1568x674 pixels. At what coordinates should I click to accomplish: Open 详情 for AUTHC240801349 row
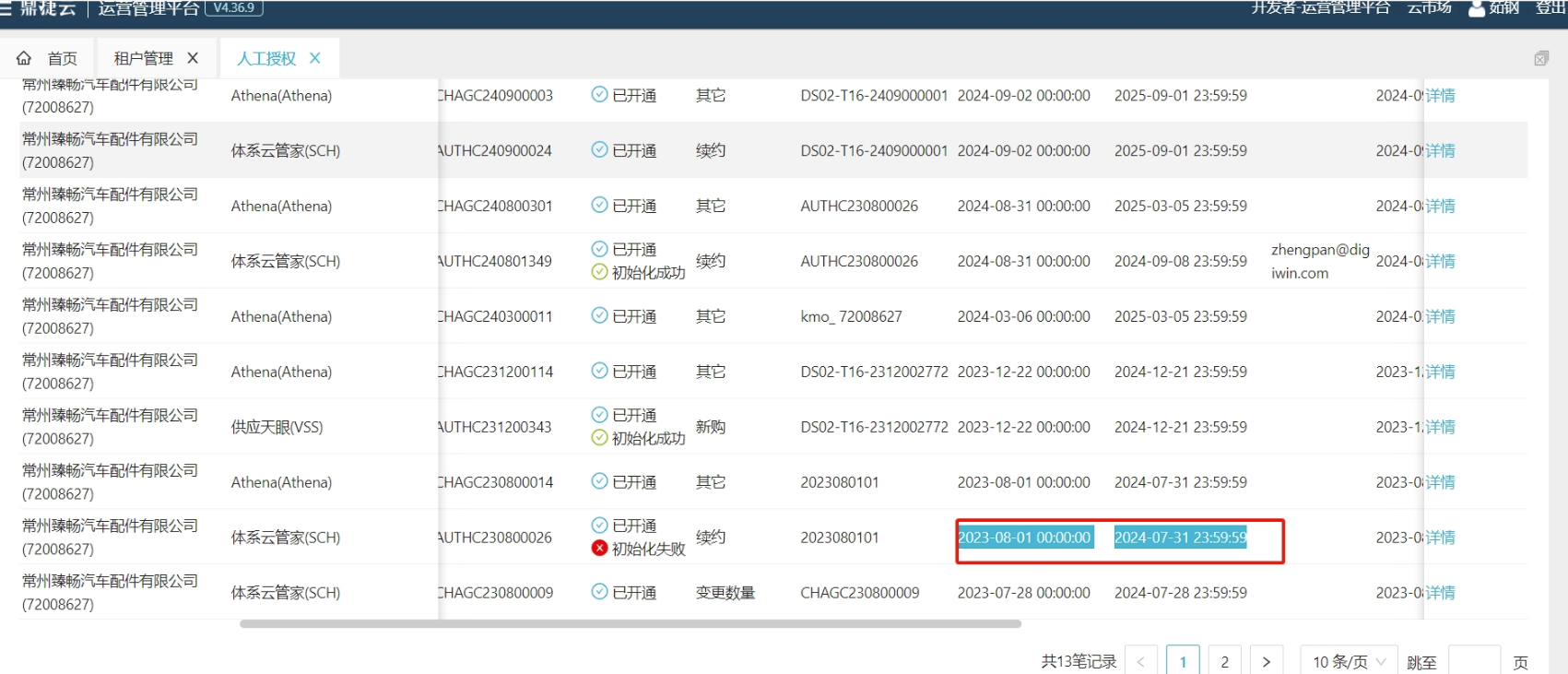1440,261
